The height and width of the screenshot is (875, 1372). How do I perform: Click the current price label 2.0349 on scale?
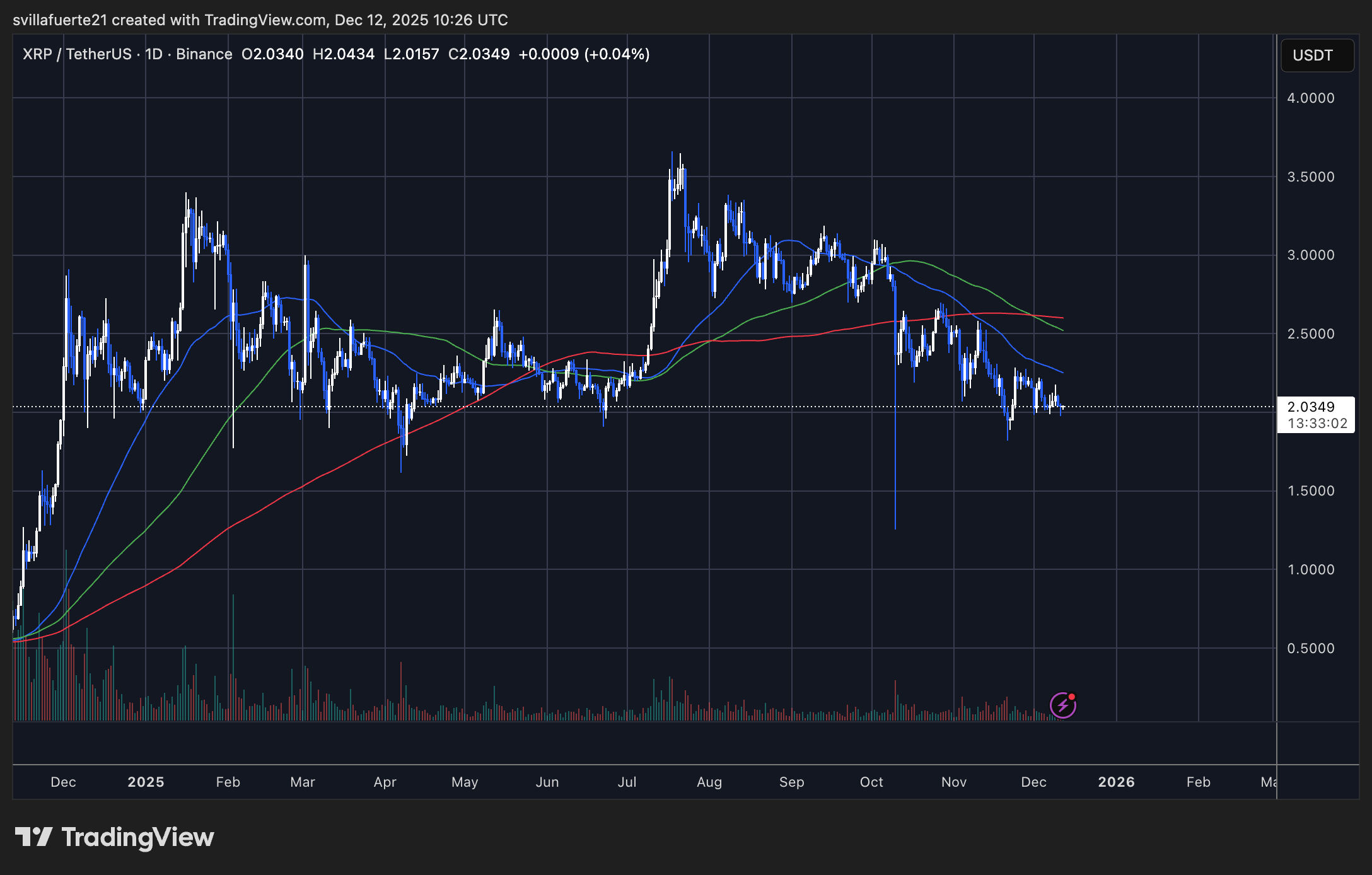pyautogui.click(x=1311, y=407)
